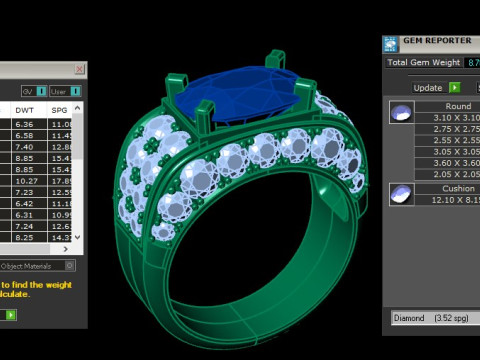Select the DWT cell 7.40
The height and width of the screenshot is (360, 480).
pyautogui.click(x=29, y=147)
